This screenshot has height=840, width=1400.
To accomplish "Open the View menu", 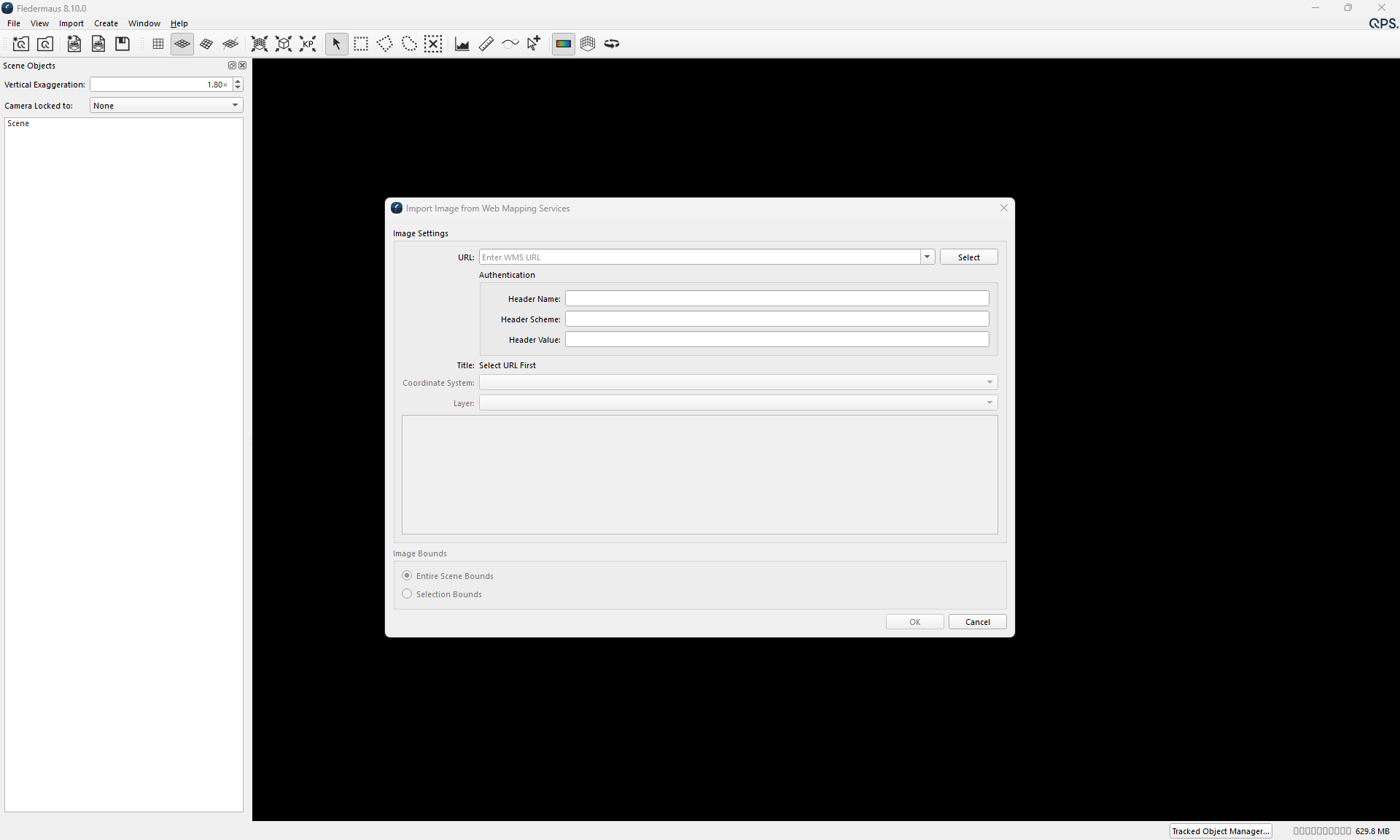I will [x=39, y=23].
